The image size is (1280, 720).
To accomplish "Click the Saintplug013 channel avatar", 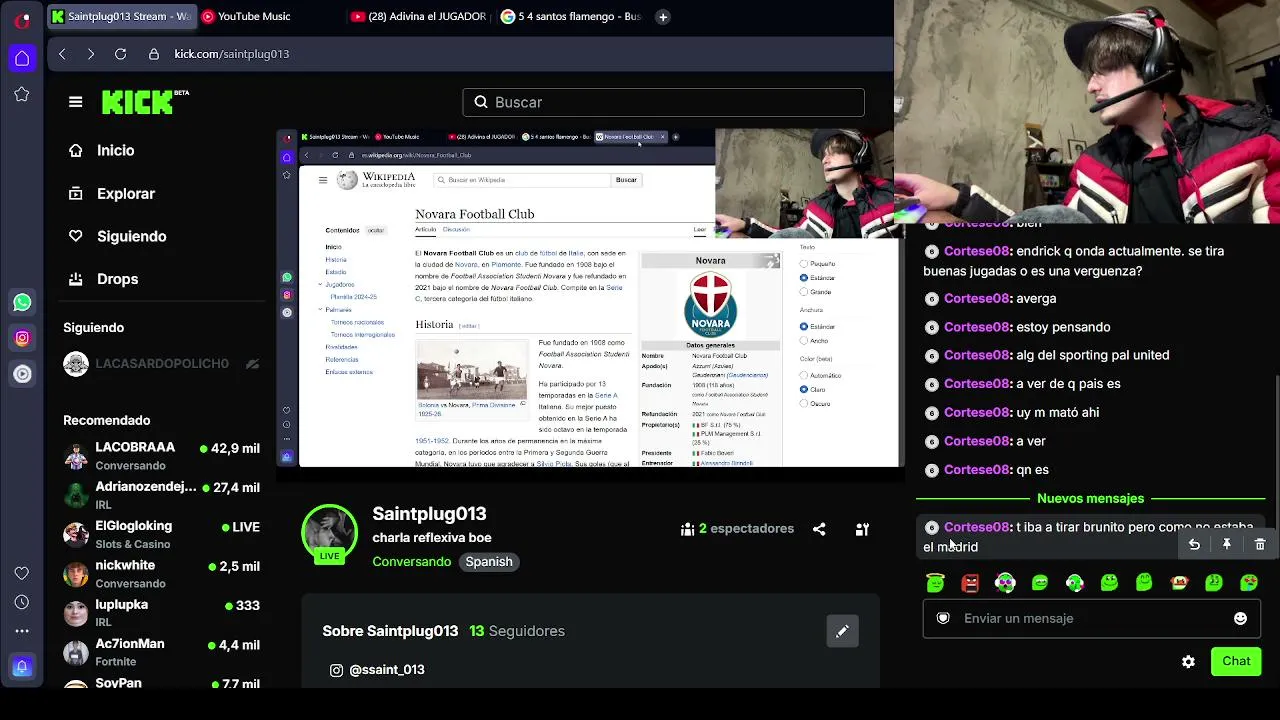I will [x=329, y=532].
